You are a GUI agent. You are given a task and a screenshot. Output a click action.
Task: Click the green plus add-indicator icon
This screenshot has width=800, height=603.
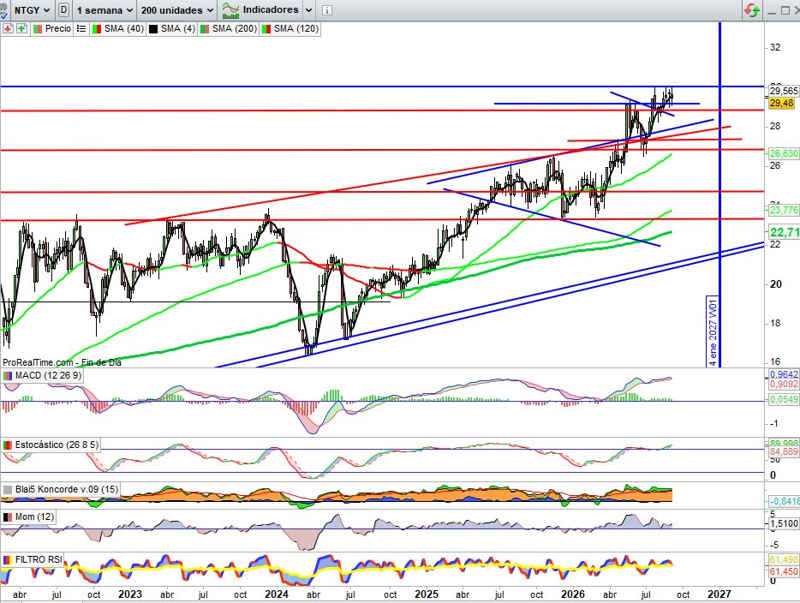click(21, 29)
